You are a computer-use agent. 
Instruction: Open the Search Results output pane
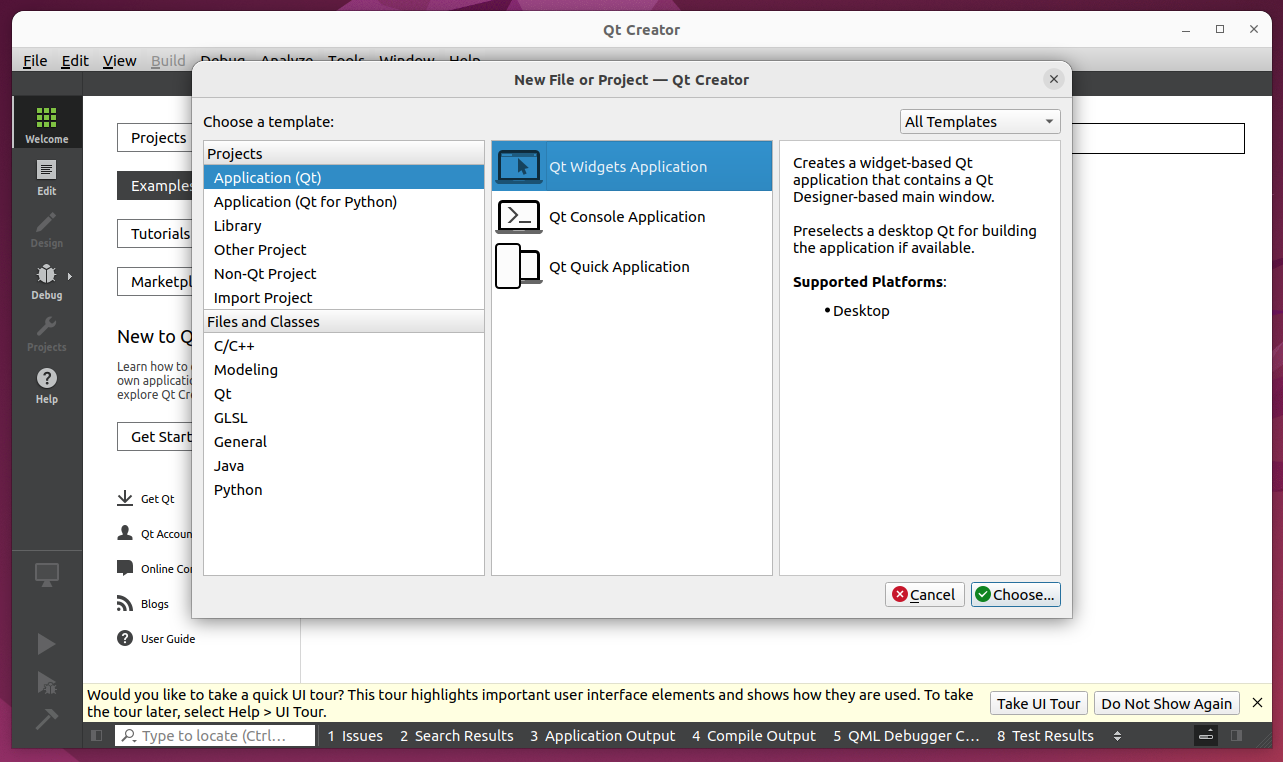pyautogui.click(x=456, y=735)
